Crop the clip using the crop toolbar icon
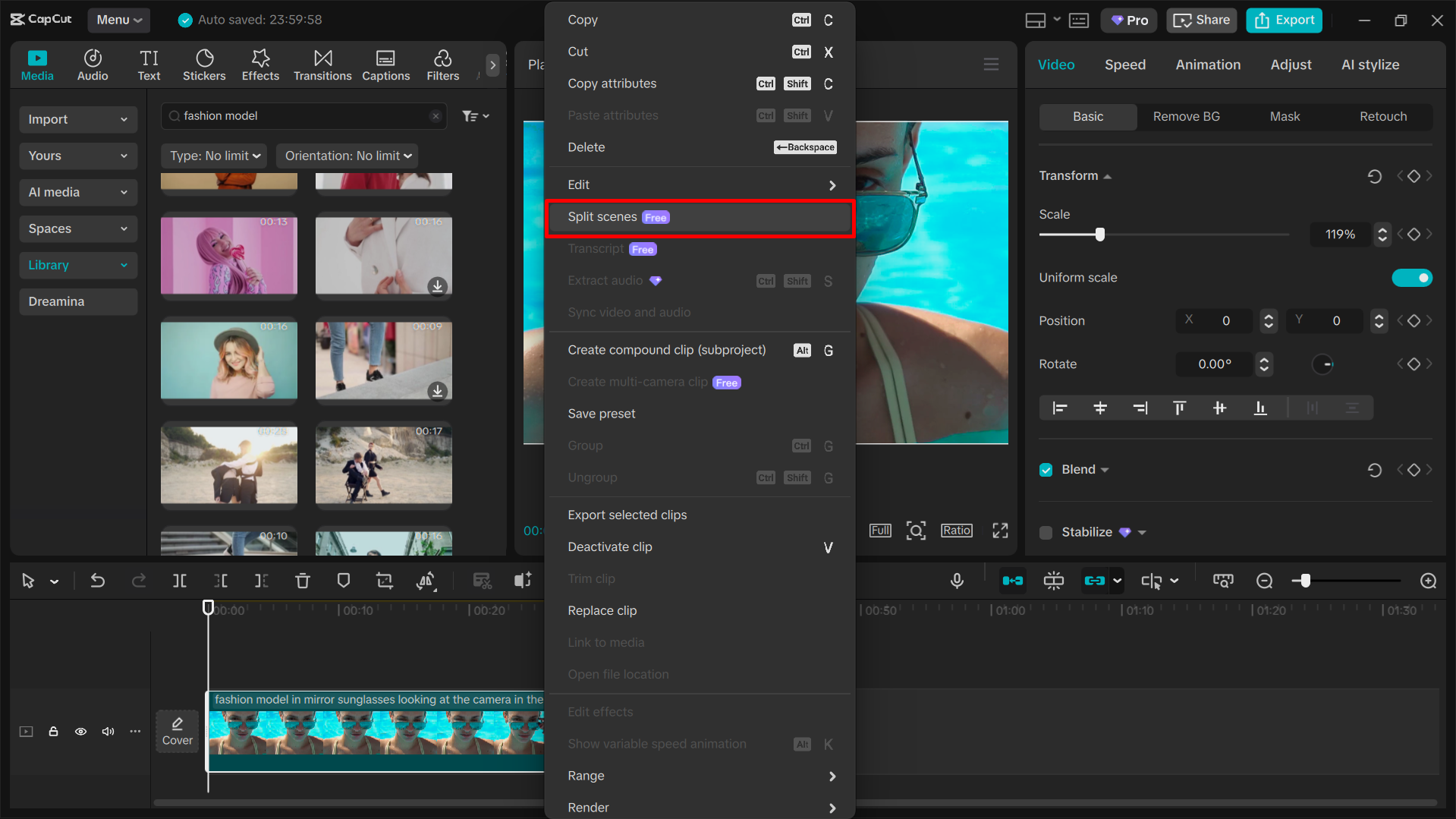The width and height of the screenshot is (1456, 819). 384,581
